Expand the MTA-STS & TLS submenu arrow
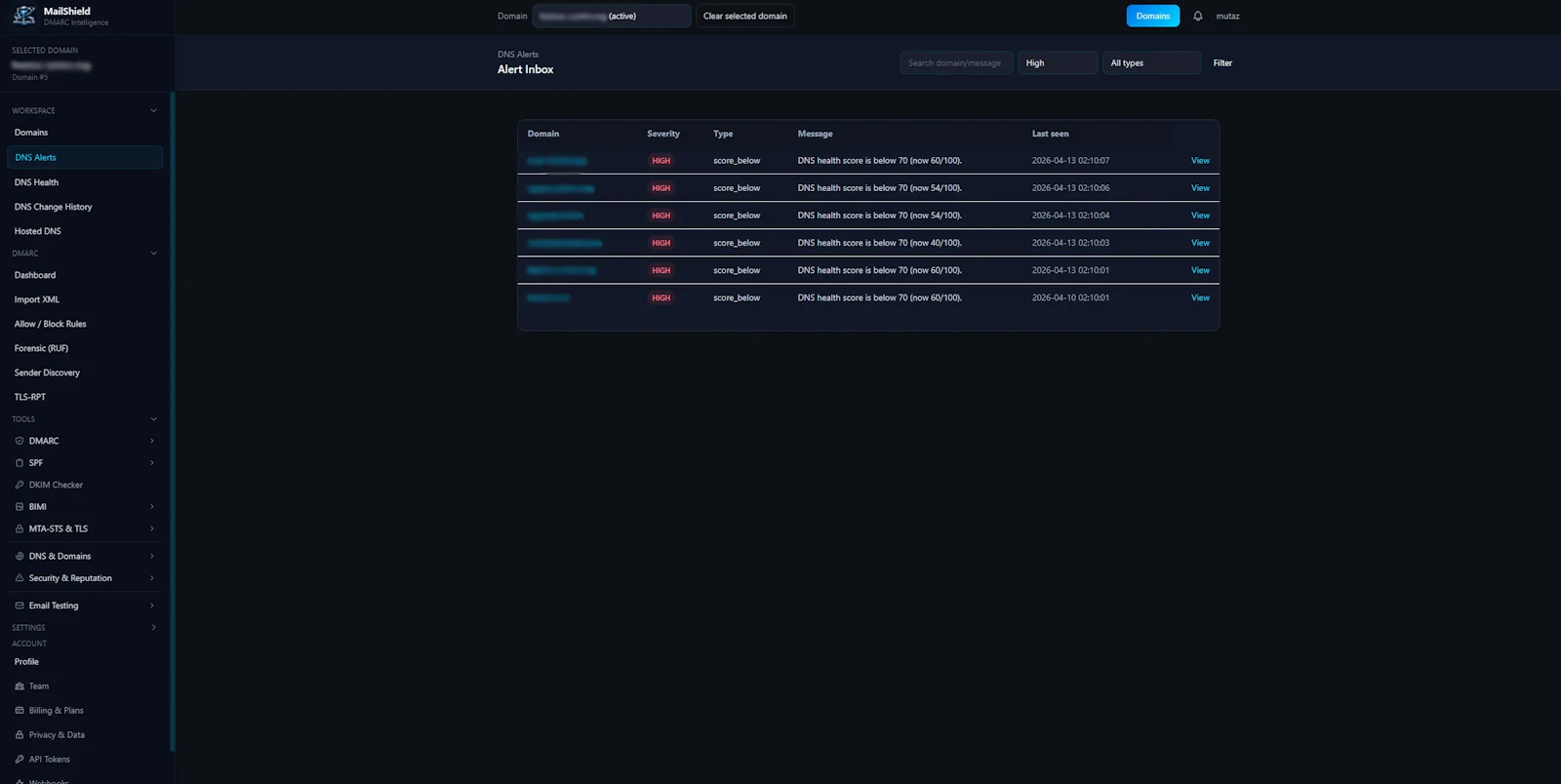The width and height of the screenshot is (1561, 784). 152,529
